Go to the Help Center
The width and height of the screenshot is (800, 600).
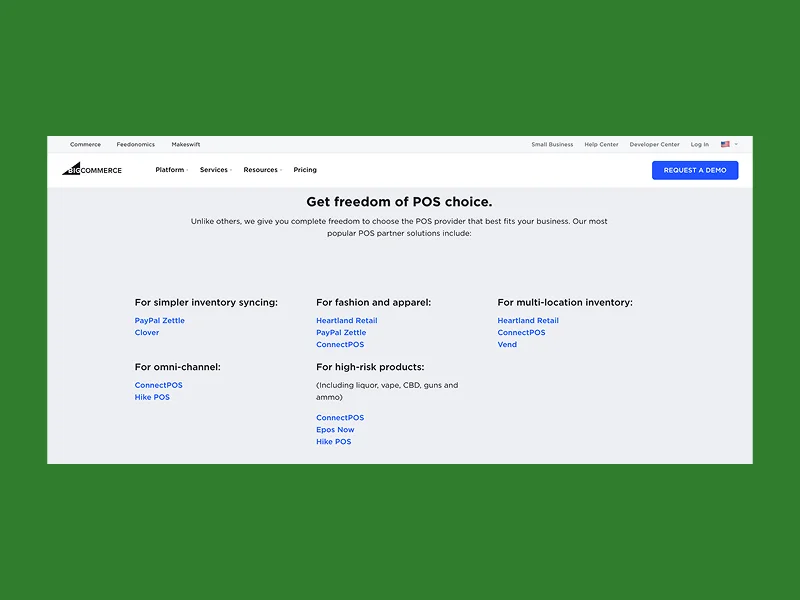click(x=601, y=145)
